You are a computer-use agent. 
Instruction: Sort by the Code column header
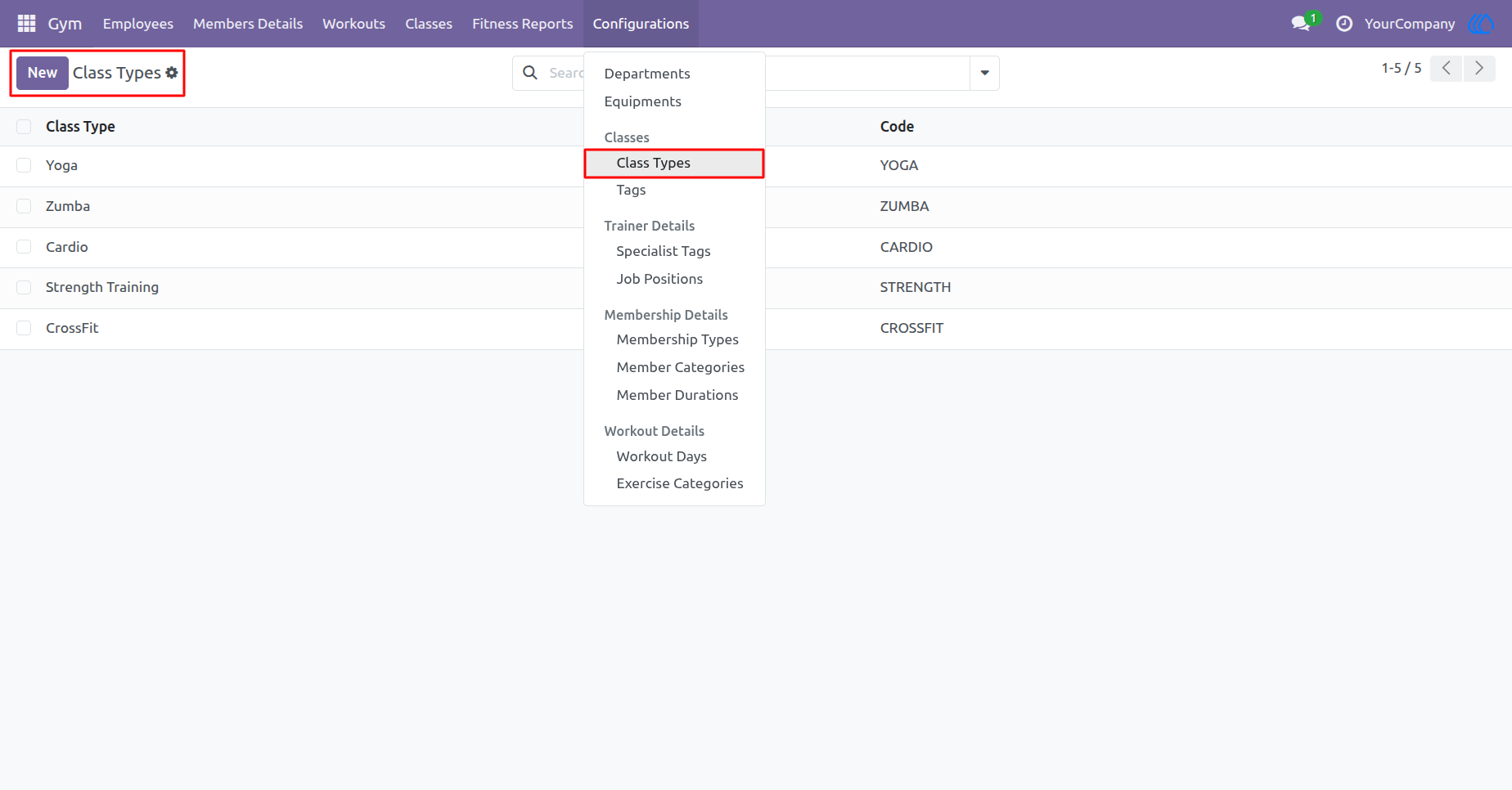[x=897, y=127]
